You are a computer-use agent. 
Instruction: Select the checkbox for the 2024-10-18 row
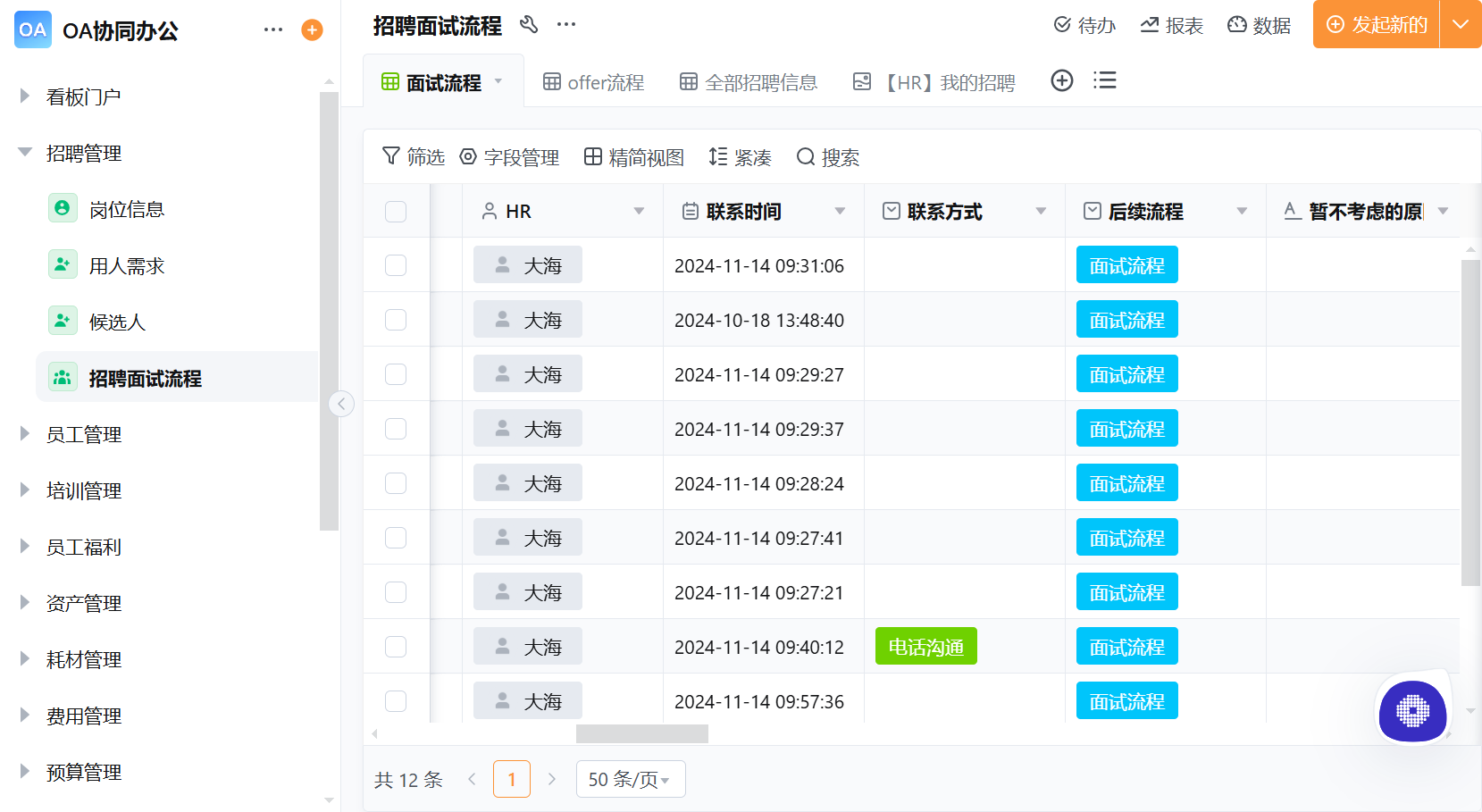(x=396, y=319)
